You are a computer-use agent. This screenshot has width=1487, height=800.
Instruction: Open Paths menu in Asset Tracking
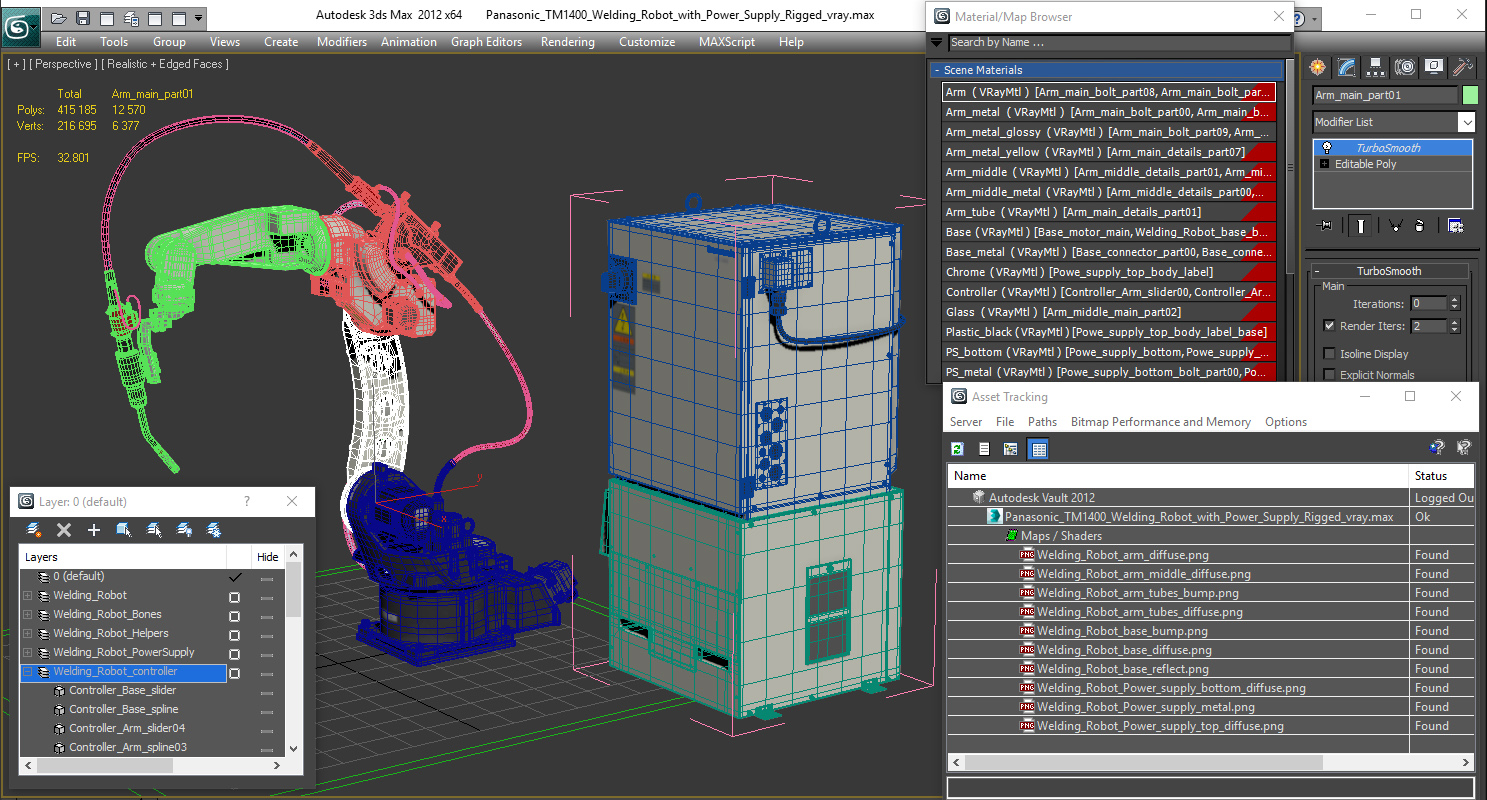(x=1042, y=422)
